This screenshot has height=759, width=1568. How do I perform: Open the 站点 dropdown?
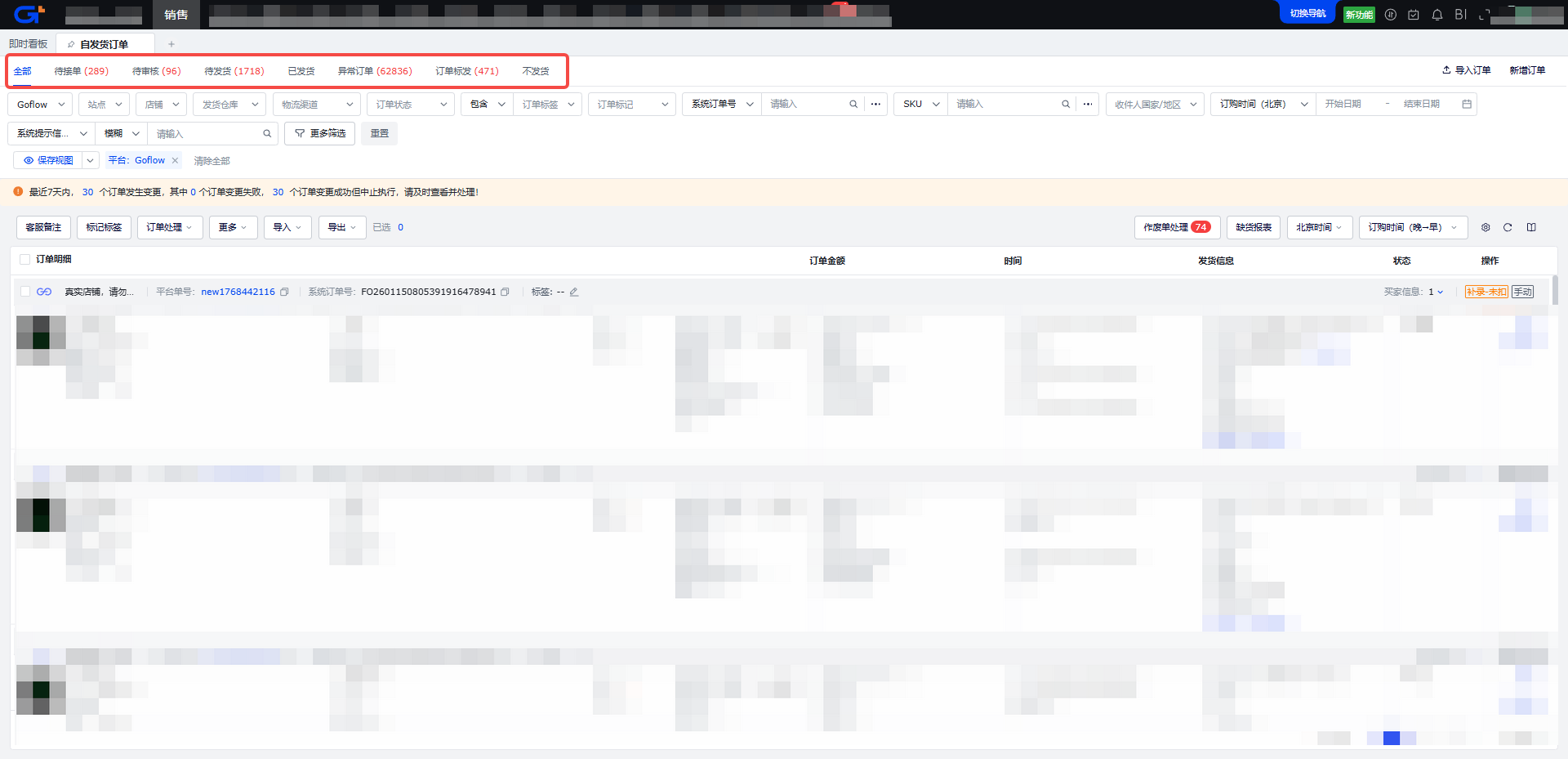click(x=105, y=105)
